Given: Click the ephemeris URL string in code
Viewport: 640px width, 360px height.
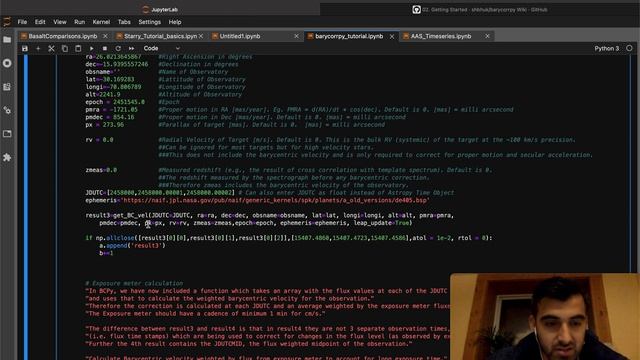Looking at the screenshot, I should 274,200.
